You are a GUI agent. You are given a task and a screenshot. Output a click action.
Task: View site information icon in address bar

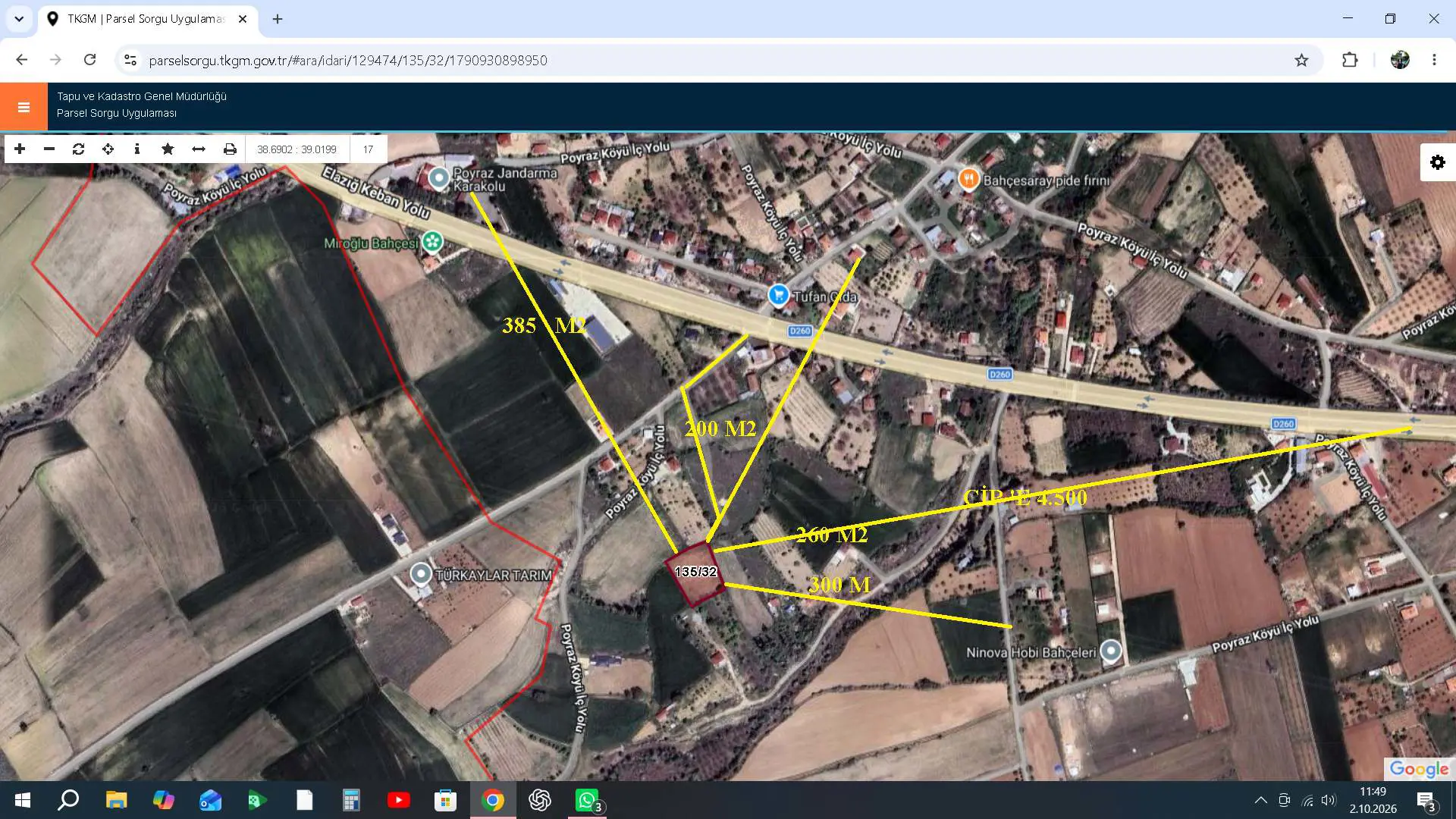(x=130, y=60)
